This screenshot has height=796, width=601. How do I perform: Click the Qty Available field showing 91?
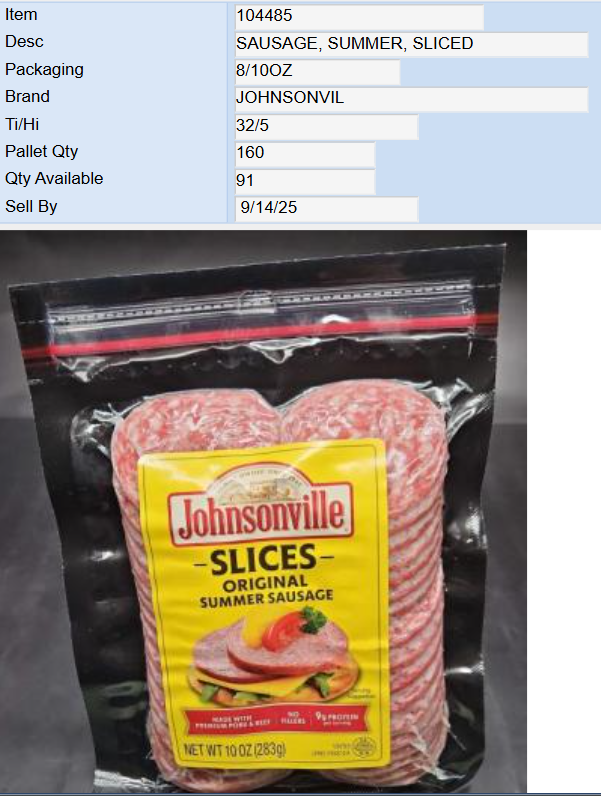305,181
